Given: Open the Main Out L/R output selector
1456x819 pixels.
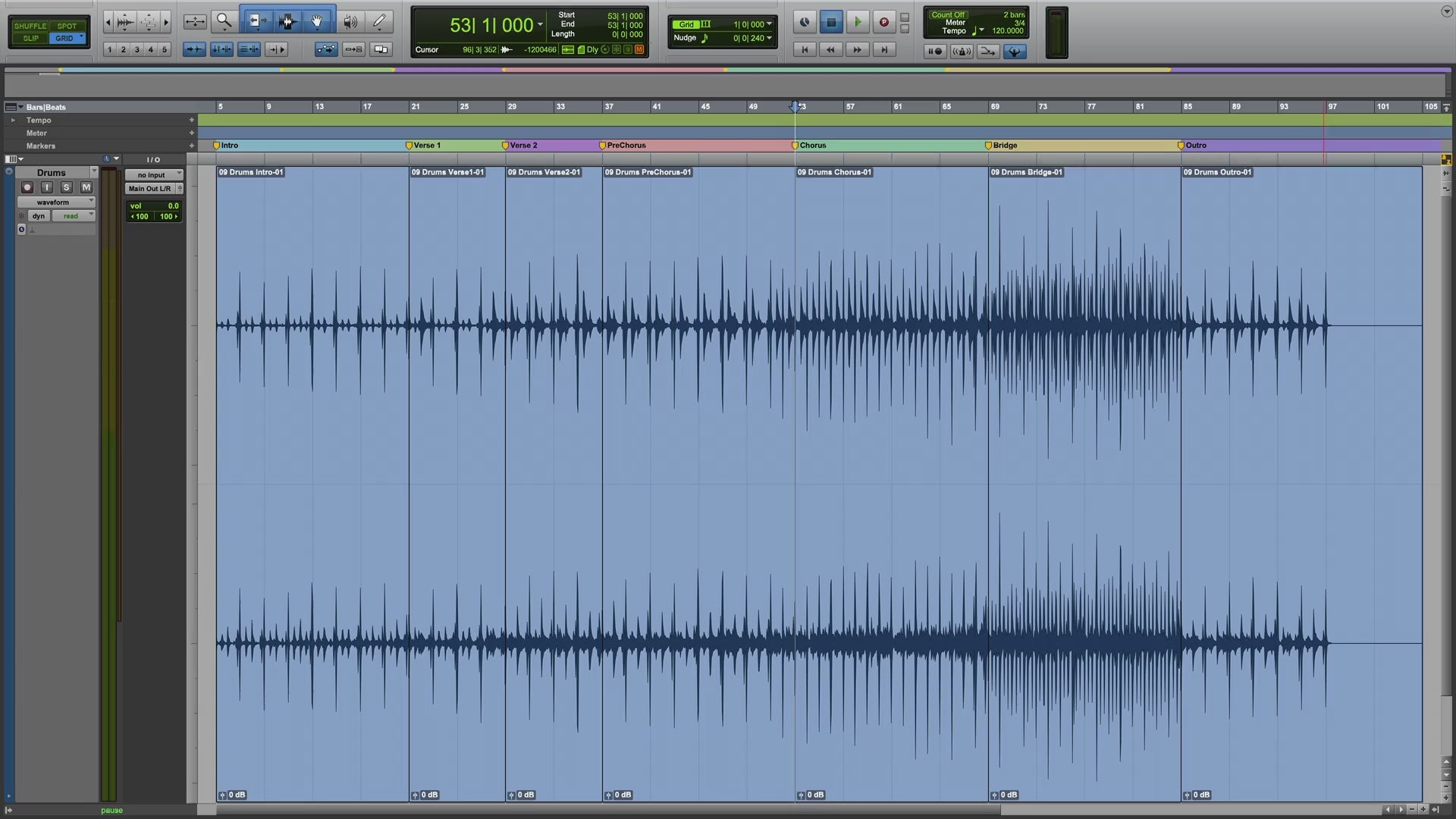Looking at the screenshot, I should pyautogui.click(x=150, y=188).
